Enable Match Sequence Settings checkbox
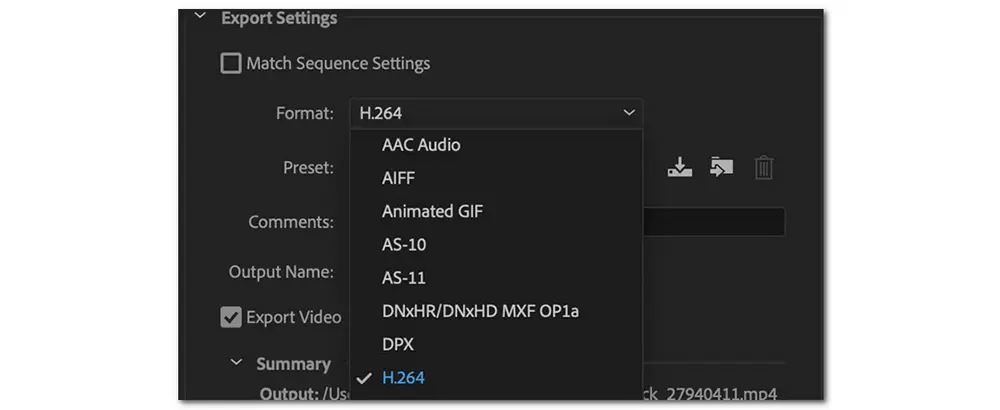1000x410 pixels. (x=231, y=64)
